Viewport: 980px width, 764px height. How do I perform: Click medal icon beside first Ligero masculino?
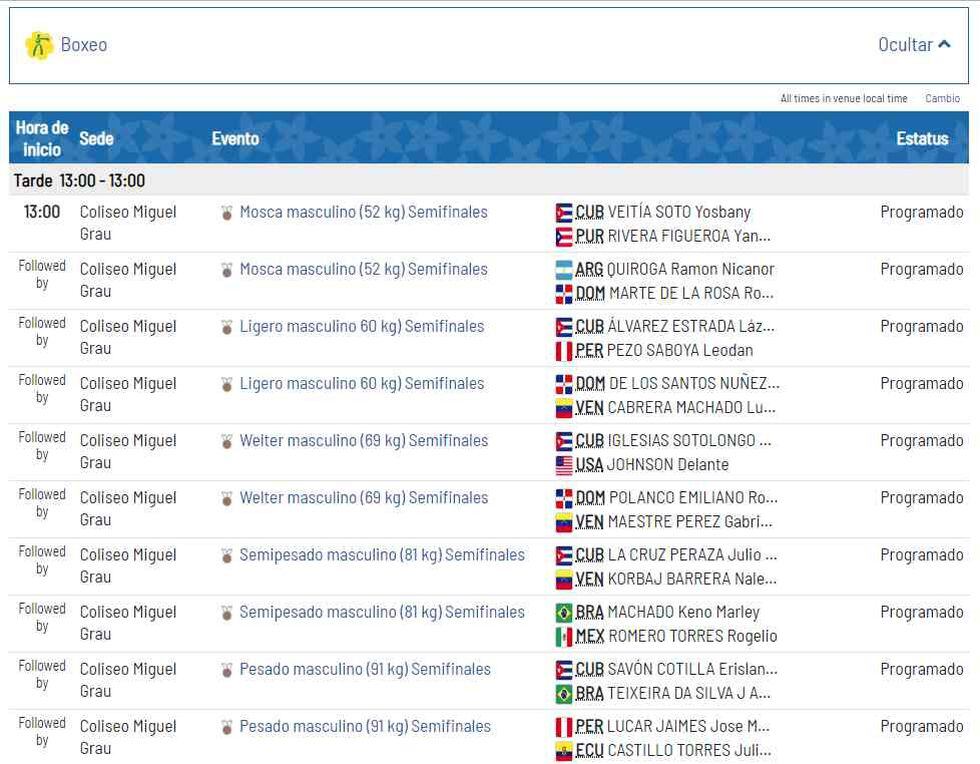click(x=227, y=327)
